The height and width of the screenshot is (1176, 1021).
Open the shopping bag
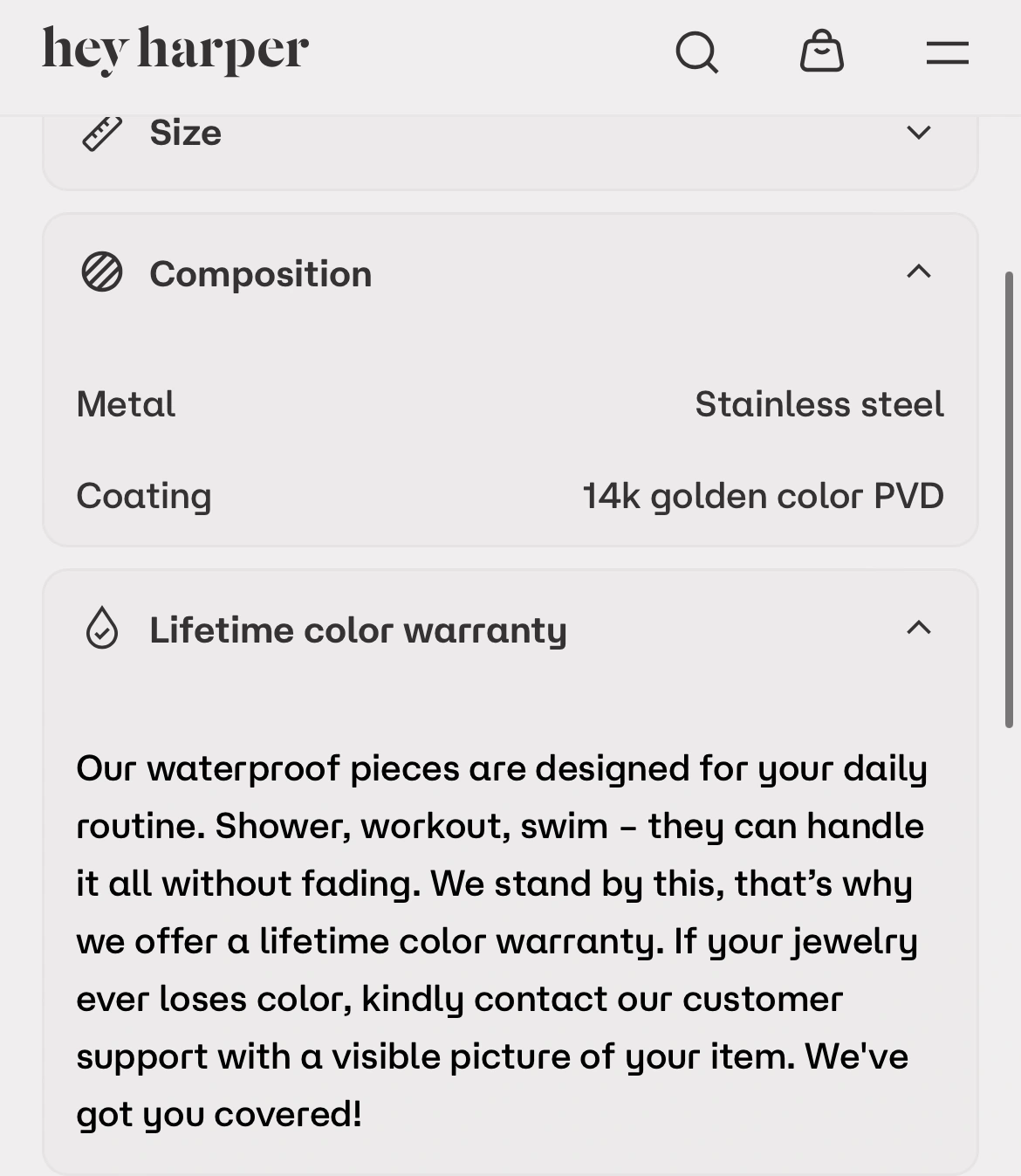[821, 52]
